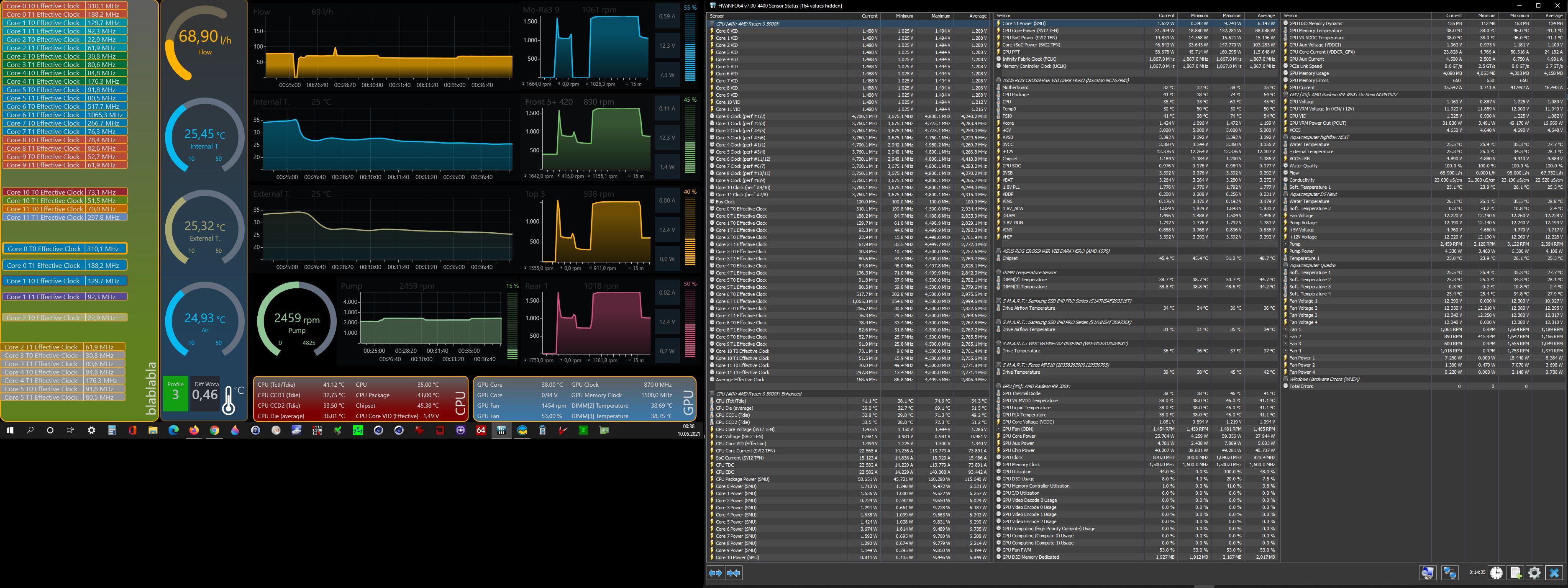Click the 'Bus Clock' sensor row
Viewport: 1568px width, 588px height.
(x=849, y=201)
